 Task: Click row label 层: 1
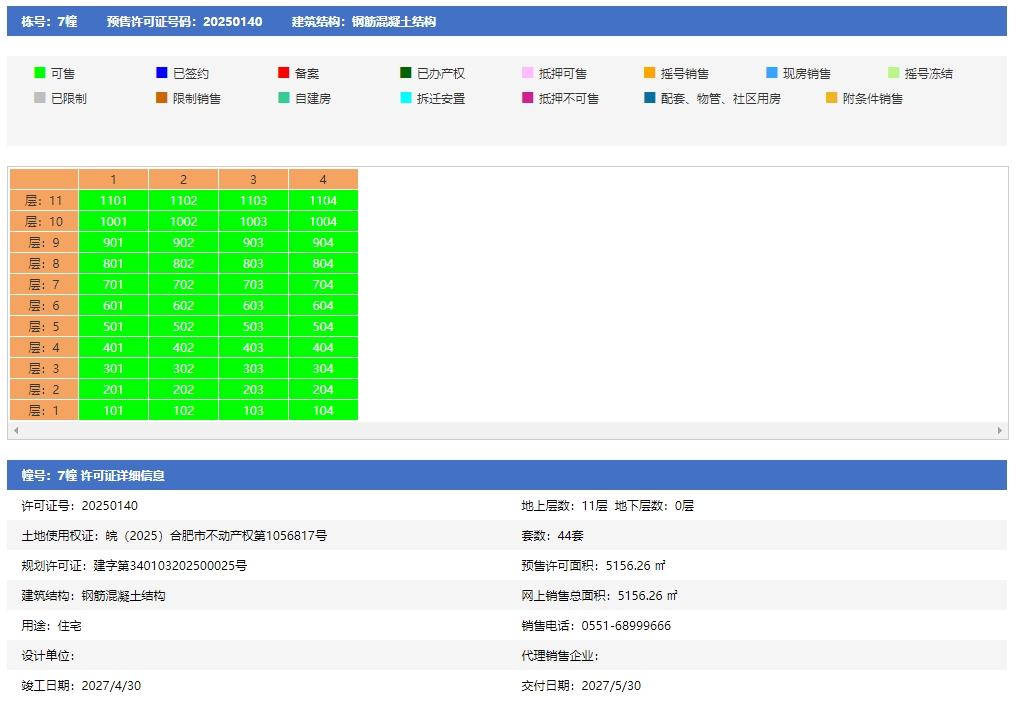44,410
